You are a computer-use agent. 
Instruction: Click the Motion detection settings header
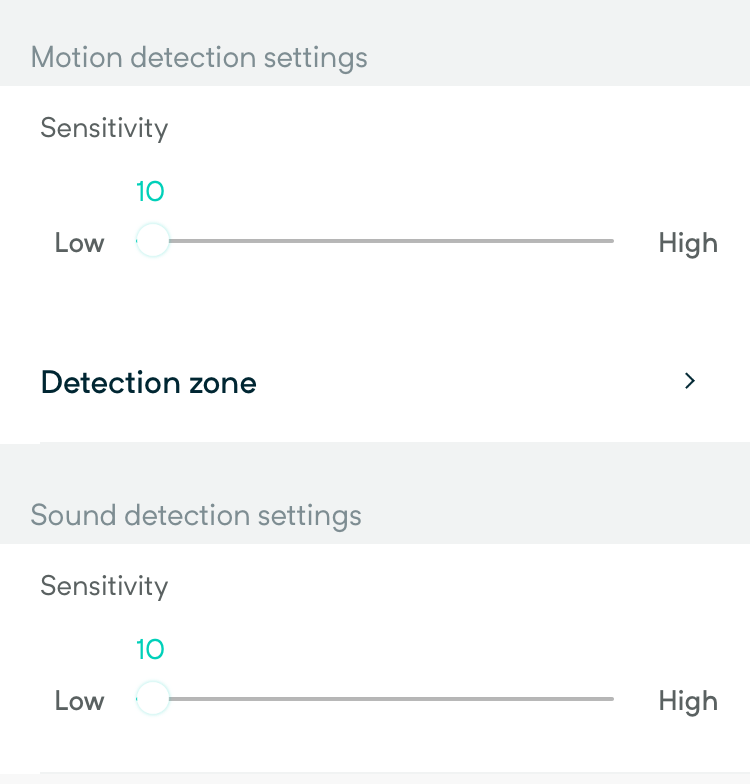tap(199, 58)
